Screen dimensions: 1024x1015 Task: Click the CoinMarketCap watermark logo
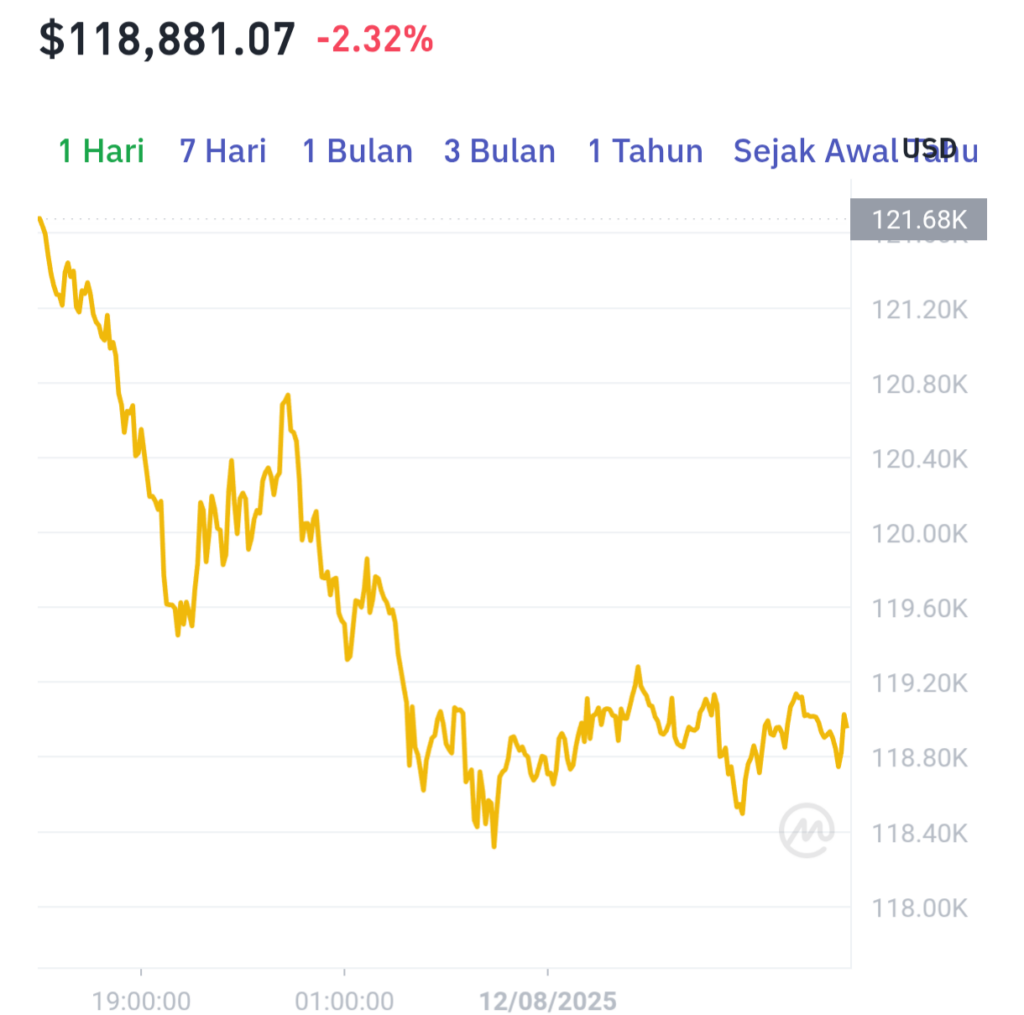tap(807, 830)
